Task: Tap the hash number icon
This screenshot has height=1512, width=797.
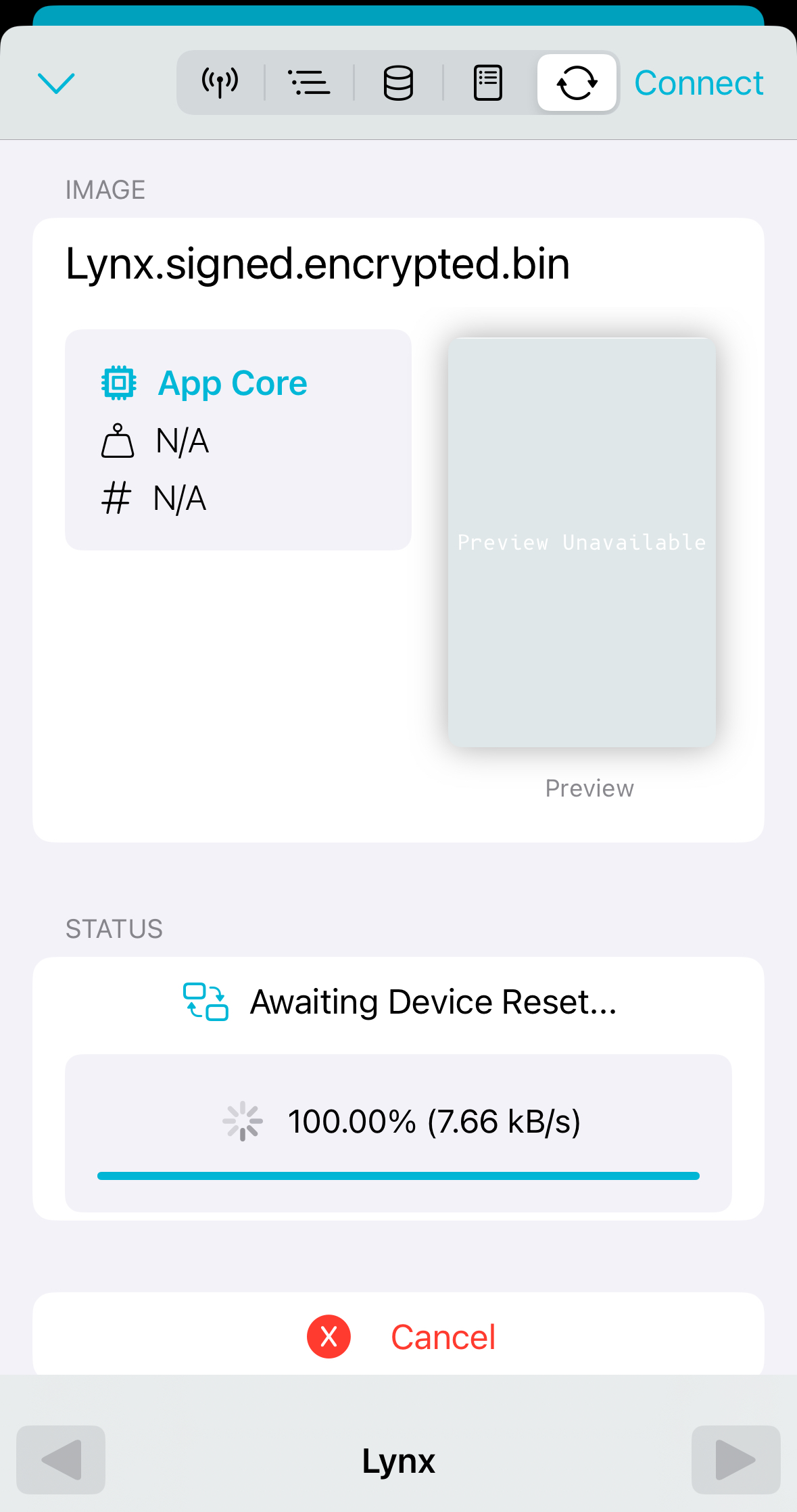Action: [116, 498]
